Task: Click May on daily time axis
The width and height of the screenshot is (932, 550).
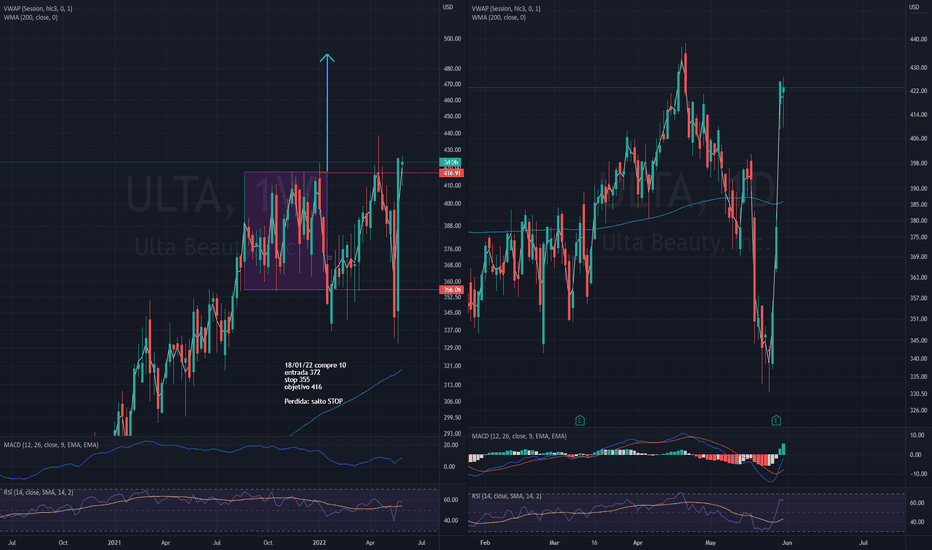Action: click(711, 542)
